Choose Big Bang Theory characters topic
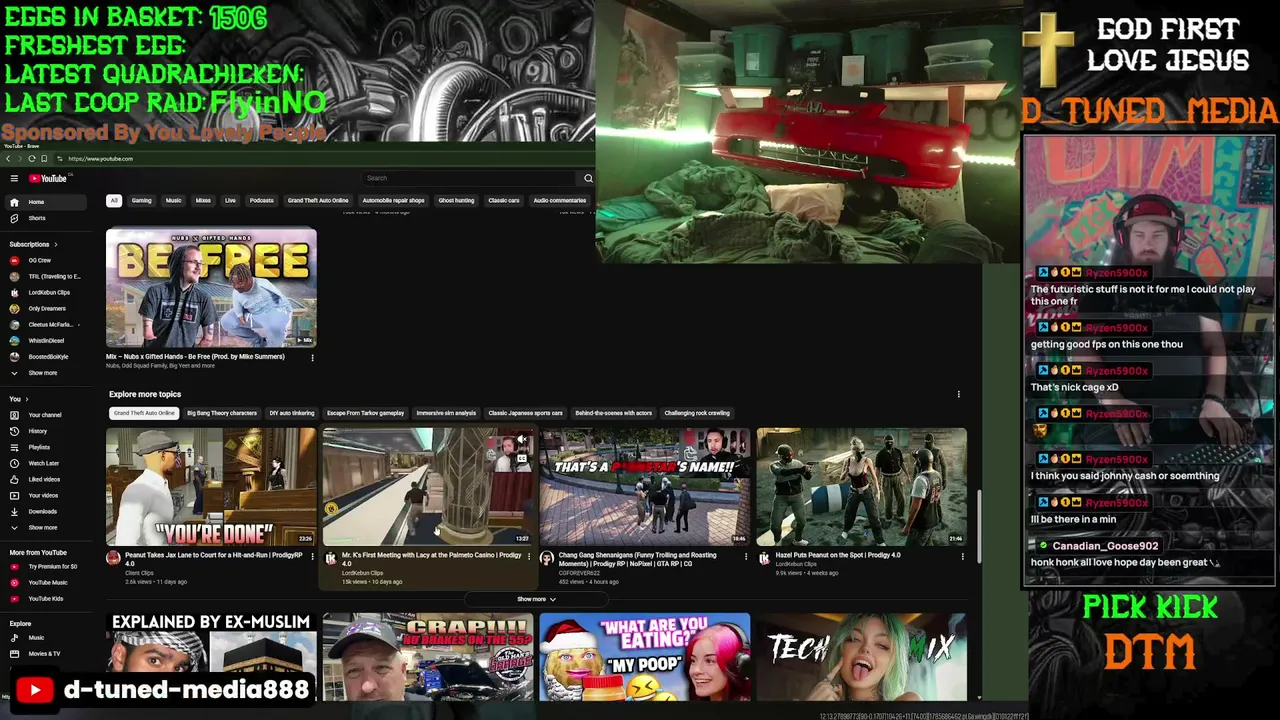The height and width of the screenshot is (720, 1280). click(x=222, y=413)
